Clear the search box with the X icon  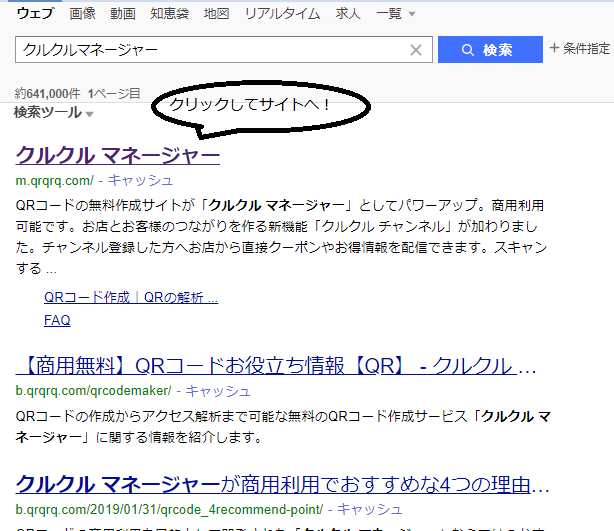point(415,50)
